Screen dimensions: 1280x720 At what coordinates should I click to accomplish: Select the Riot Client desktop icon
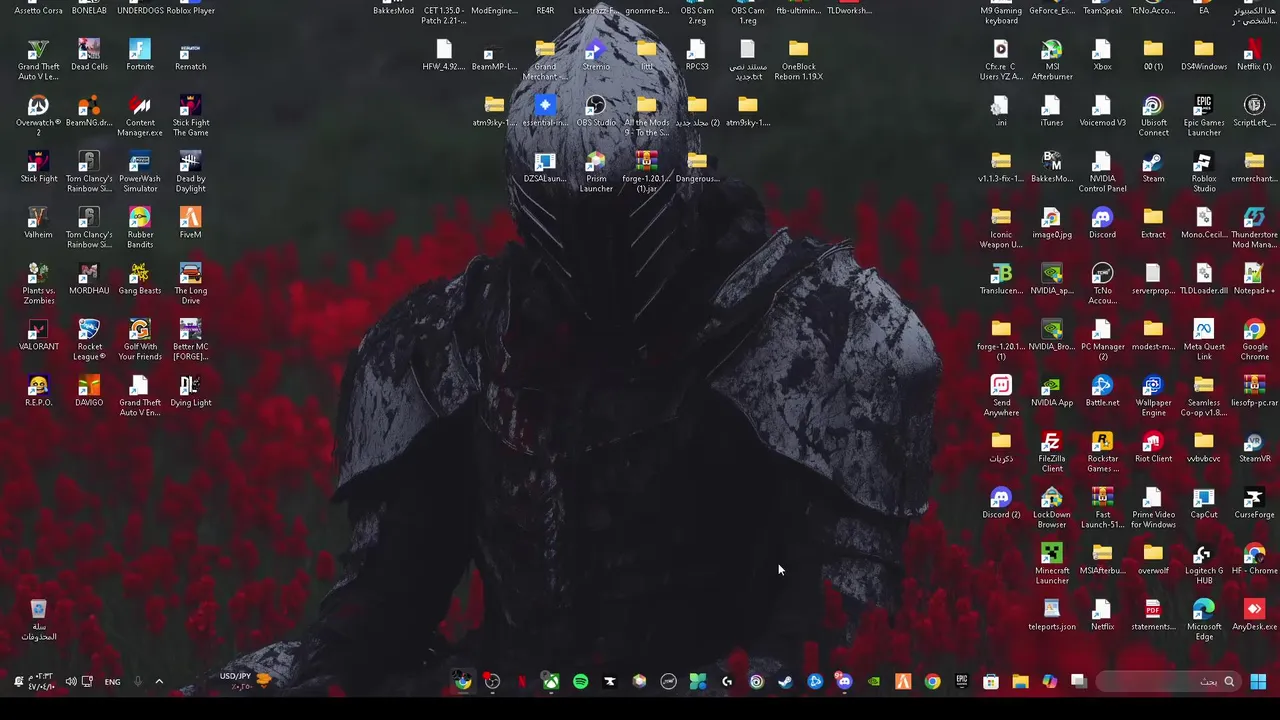(x=1153, y=447)
